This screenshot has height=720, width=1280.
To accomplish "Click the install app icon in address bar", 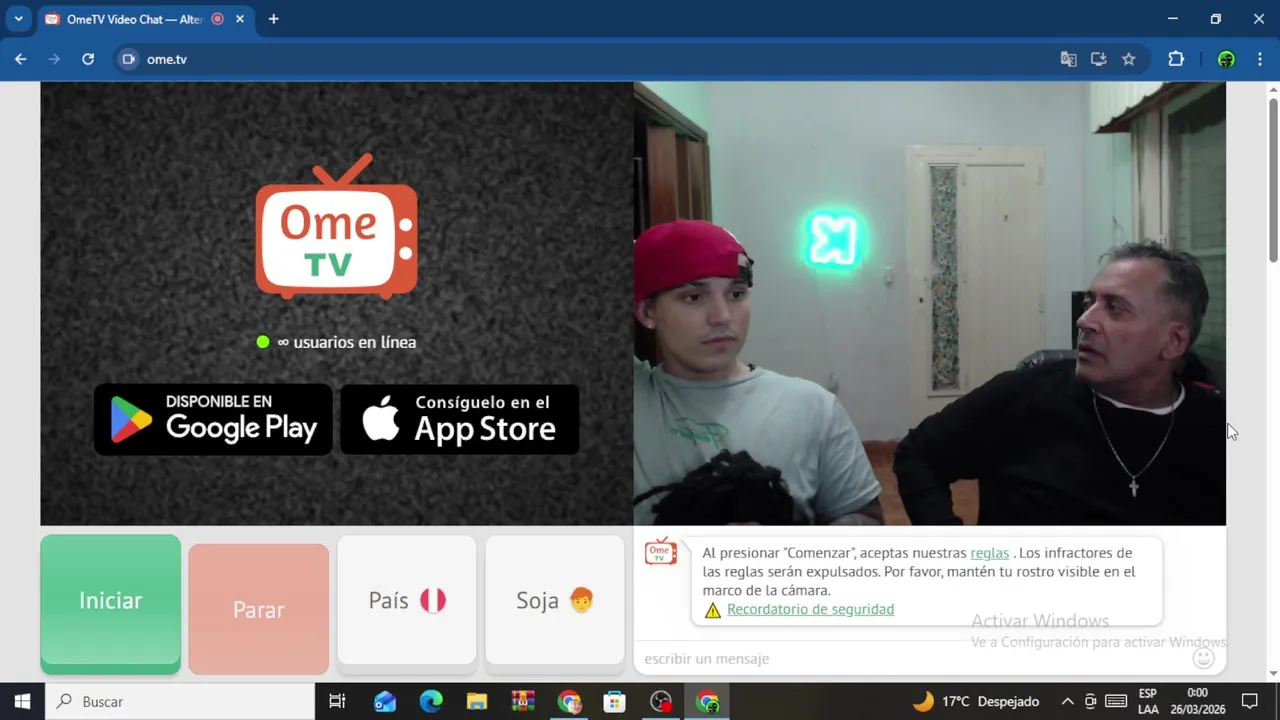I will (x=1098, y=59).
